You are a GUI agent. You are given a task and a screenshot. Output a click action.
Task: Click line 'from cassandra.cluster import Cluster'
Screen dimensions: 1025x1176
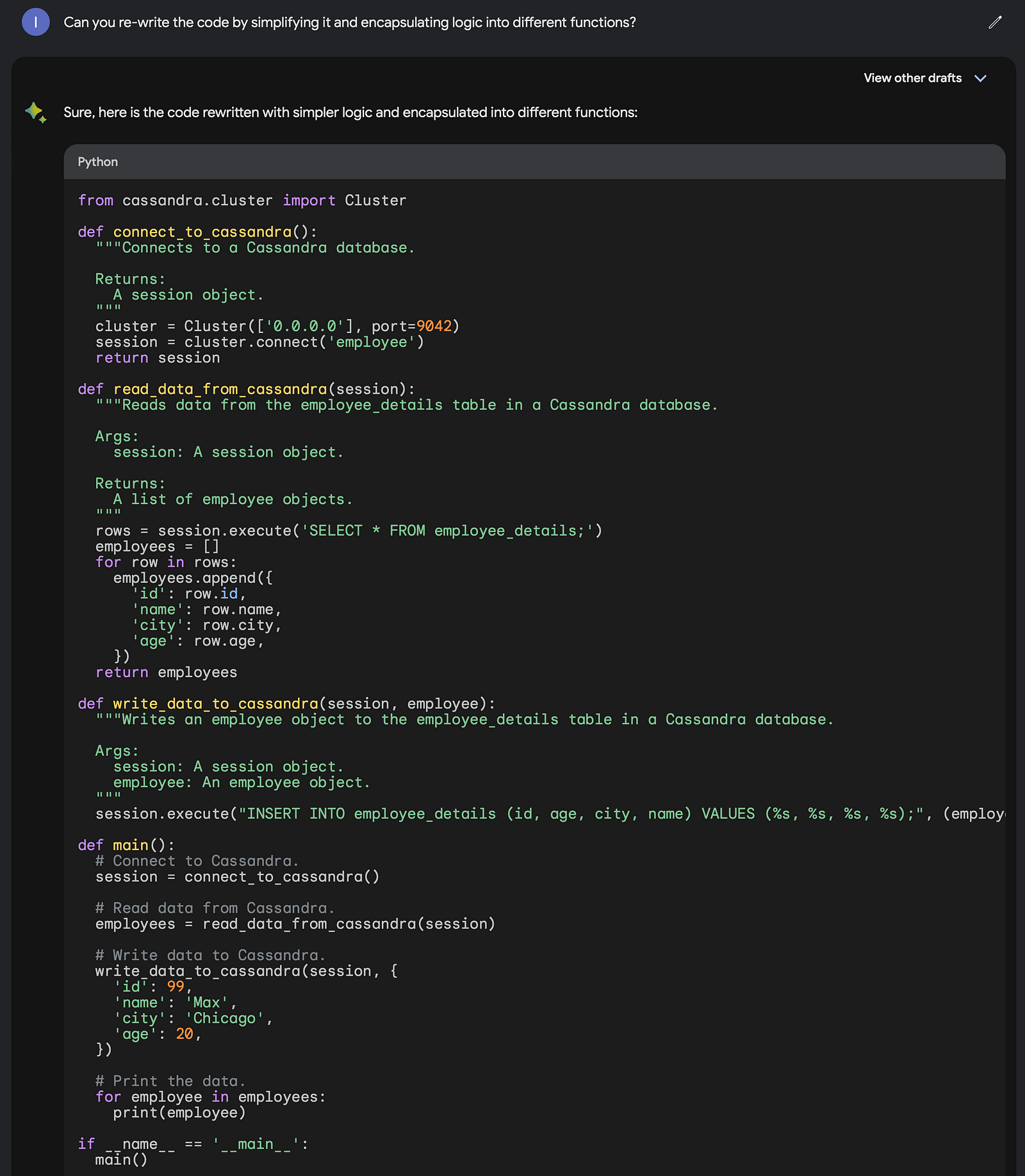coord(242,200)
